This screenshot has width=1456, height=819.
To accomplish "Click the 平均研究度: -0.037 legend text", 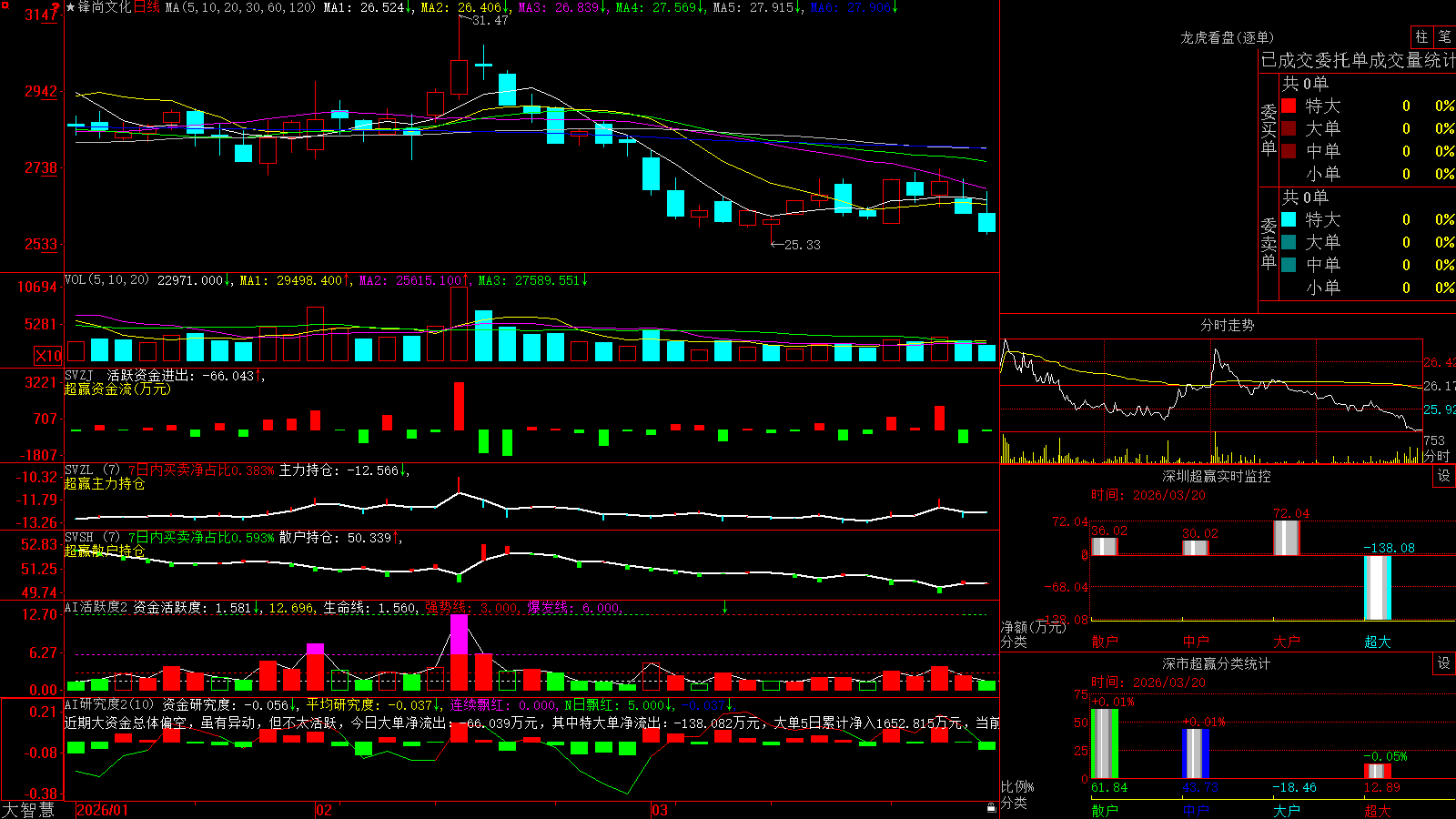I will (369, 704).
